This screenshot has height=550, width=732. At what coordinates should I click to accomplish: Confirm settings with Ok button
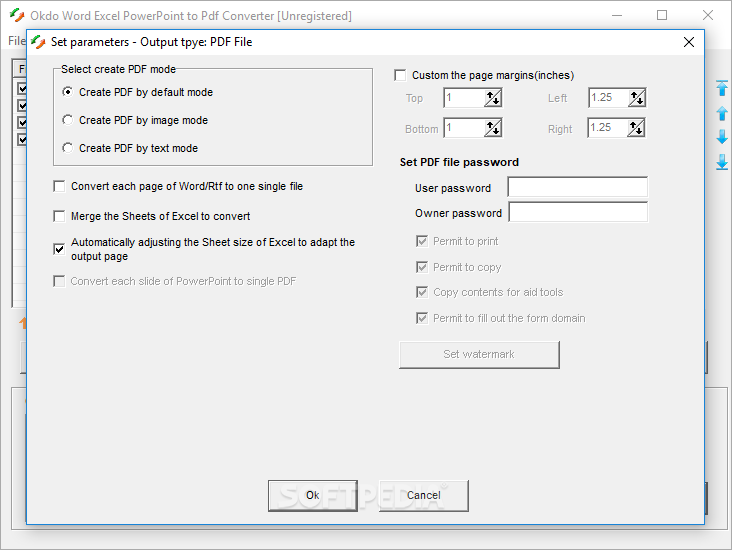(313, 495)
